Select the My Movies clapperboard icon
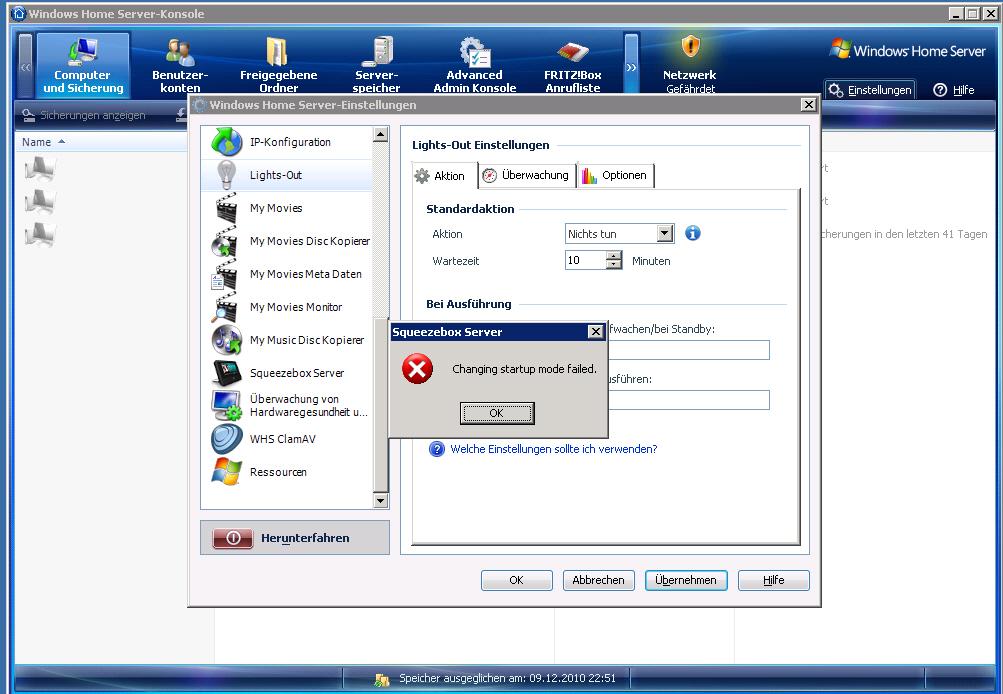This screenshot has height=694, width=1003. 227,208
